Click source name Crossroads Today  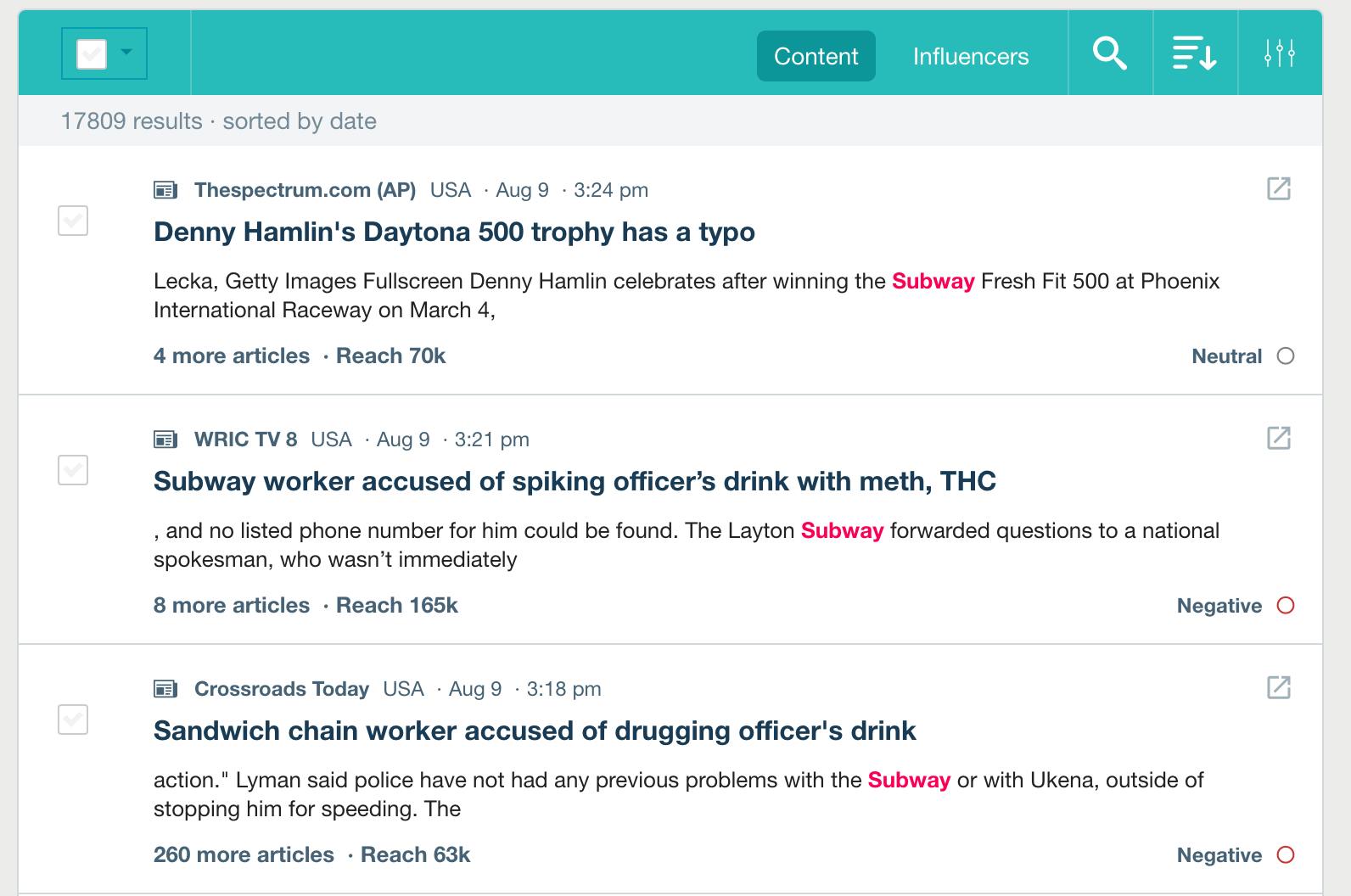pos(282,689)
